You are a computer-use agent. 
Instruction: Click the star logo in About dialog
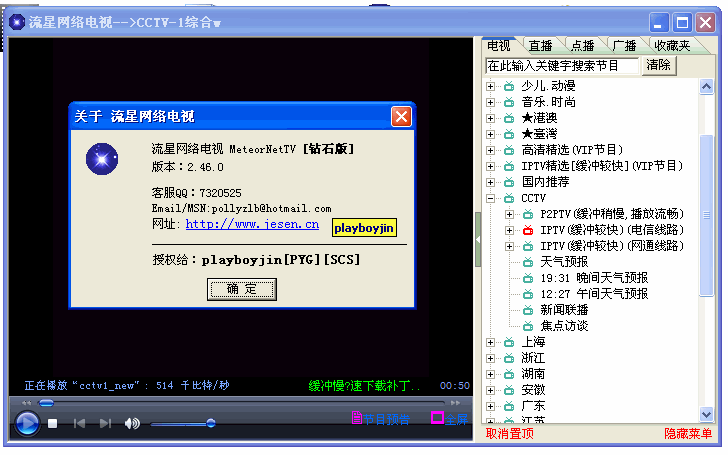102,159
